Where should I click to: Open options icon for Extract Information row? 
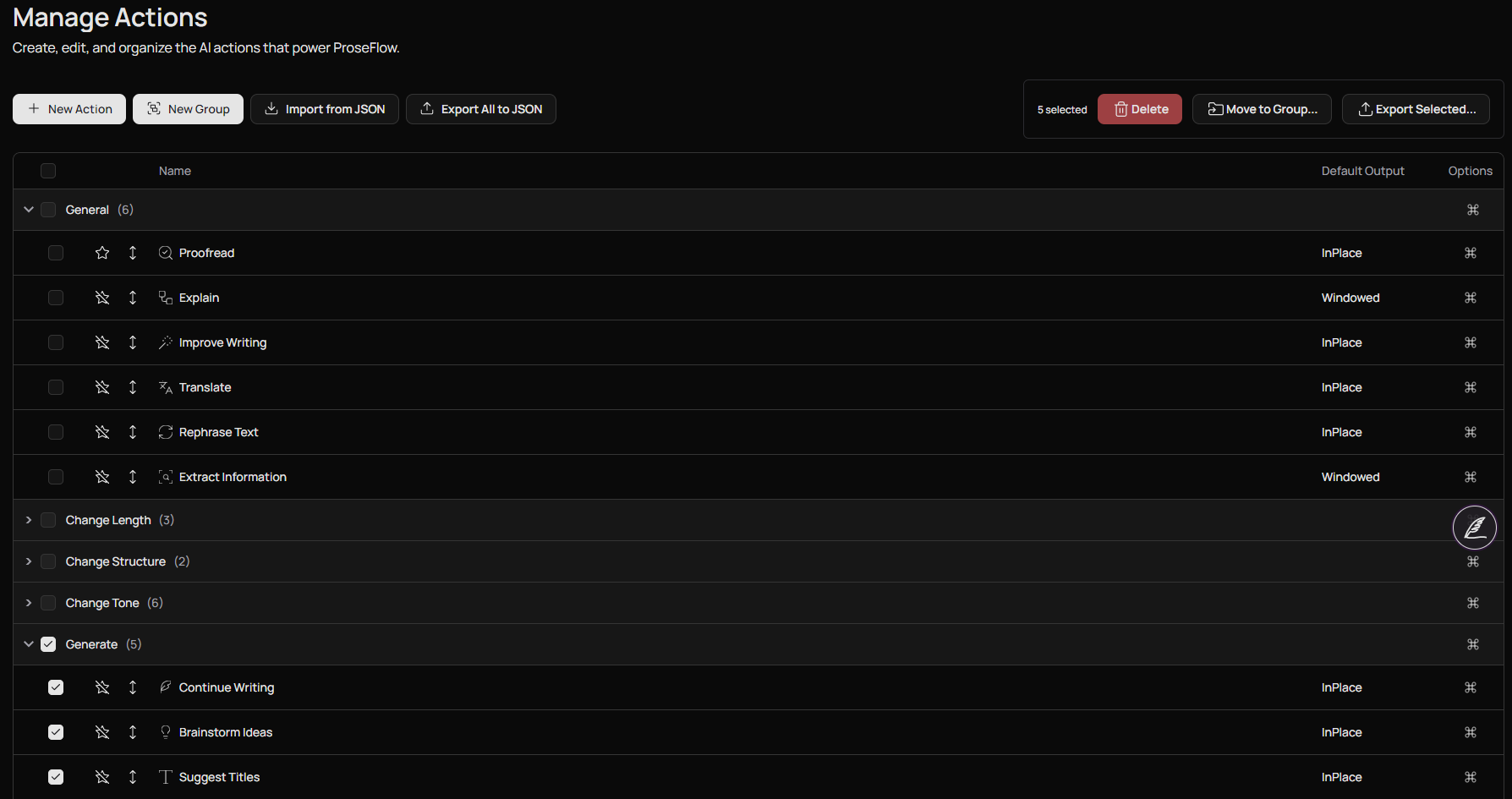1470,477
